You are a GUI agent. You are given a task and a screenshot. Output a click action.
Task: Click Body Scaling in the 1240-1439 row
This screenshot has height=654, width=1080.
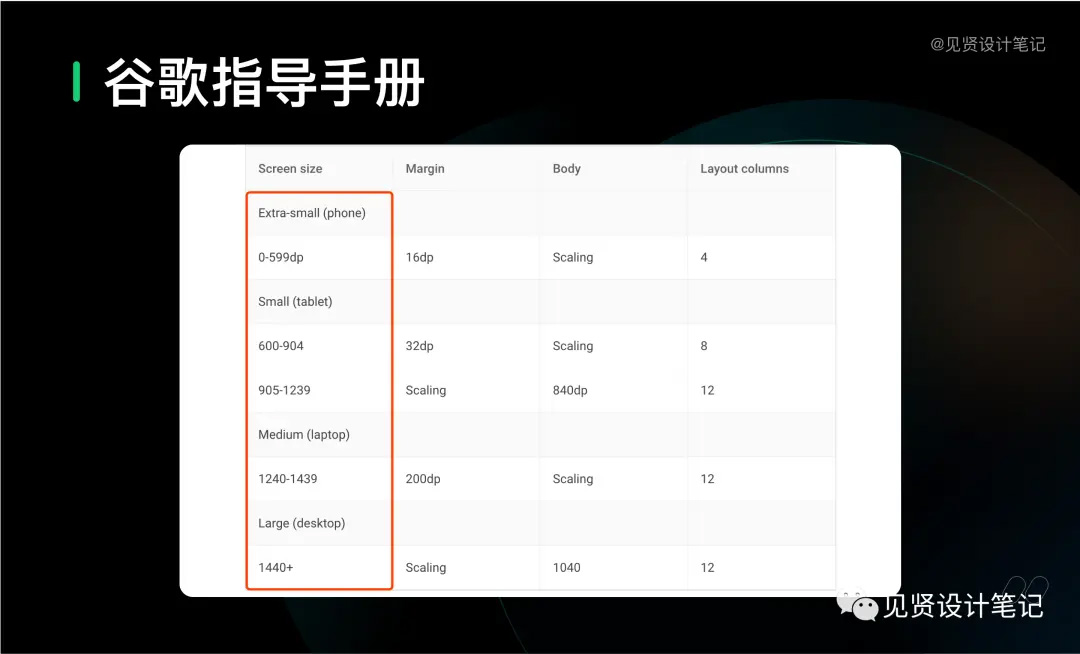click(573, 478)
